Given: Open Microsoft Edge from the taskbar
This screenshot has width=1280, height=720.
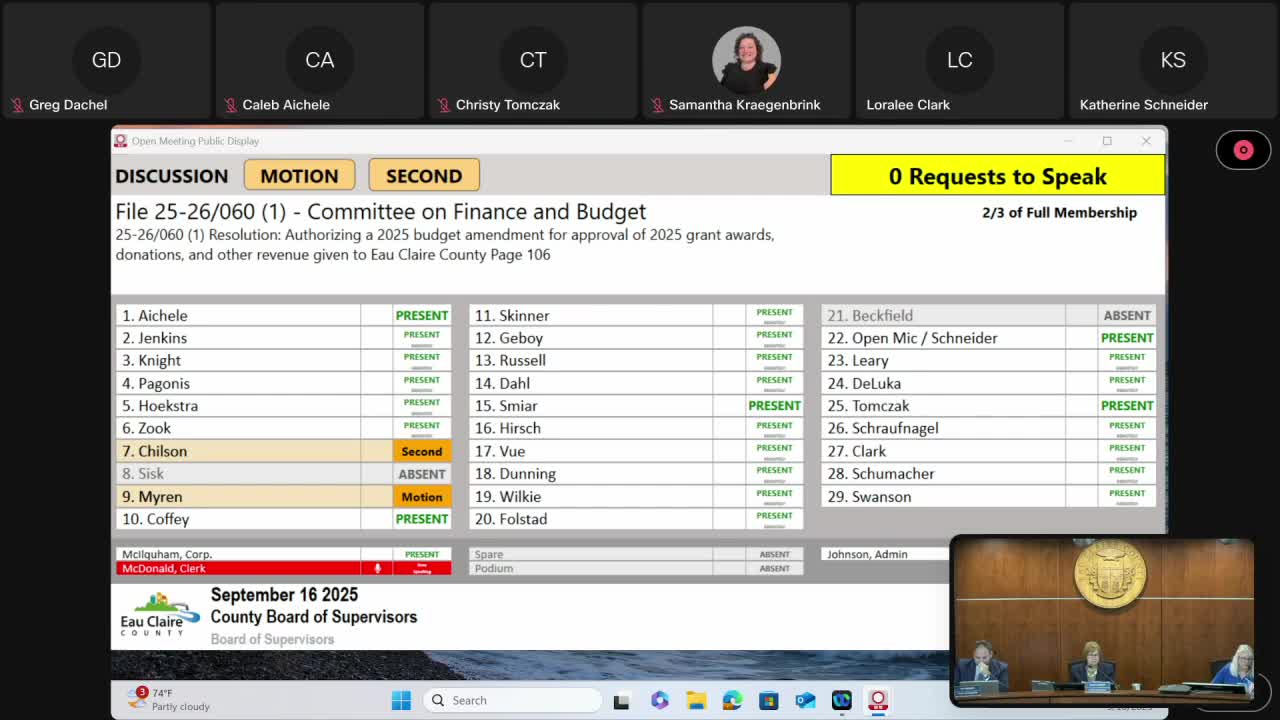Looking at the screenshot, I should (732, 700).
